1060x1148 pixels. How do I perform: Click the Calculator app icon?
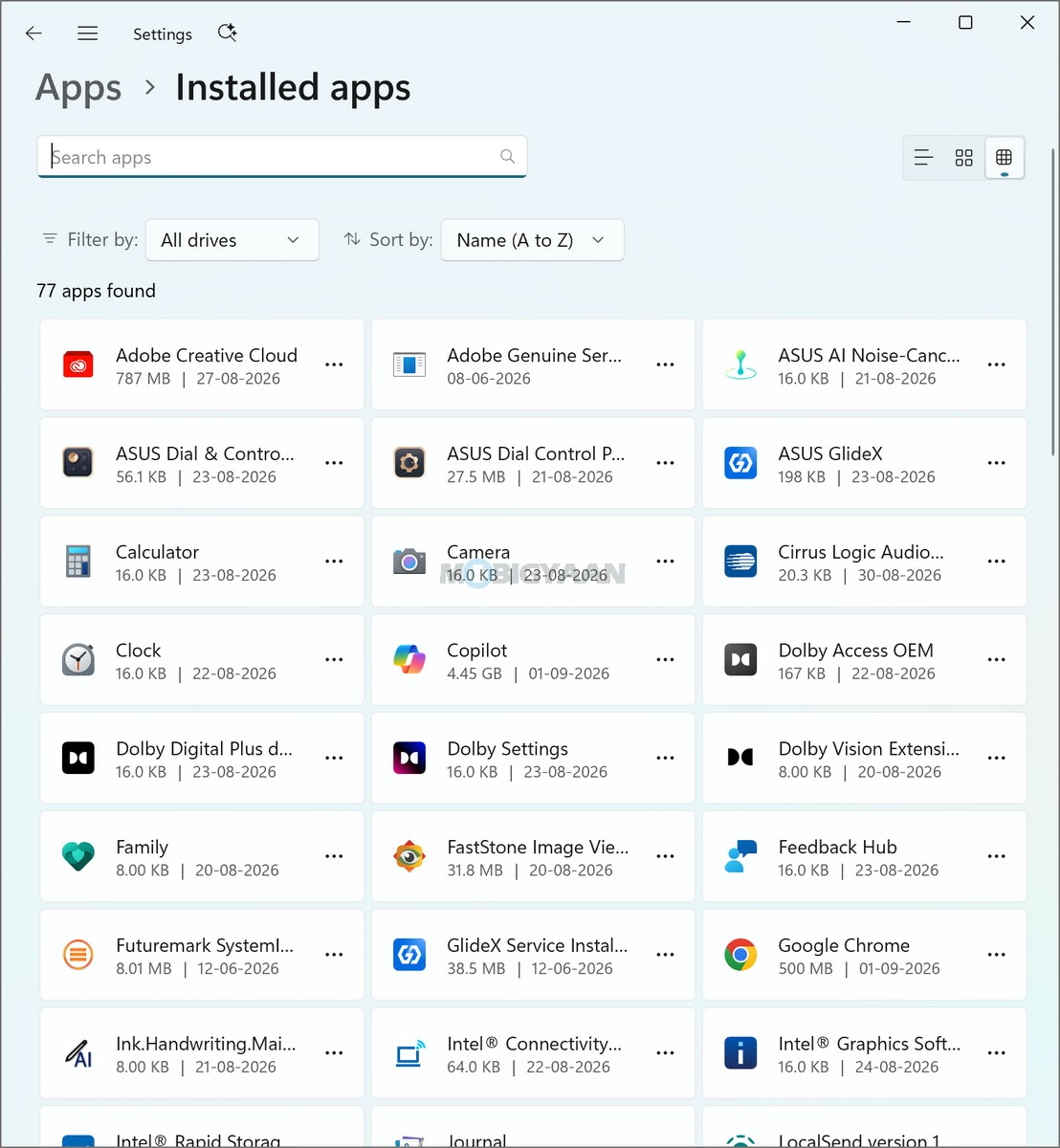click(x=78, y=562)
